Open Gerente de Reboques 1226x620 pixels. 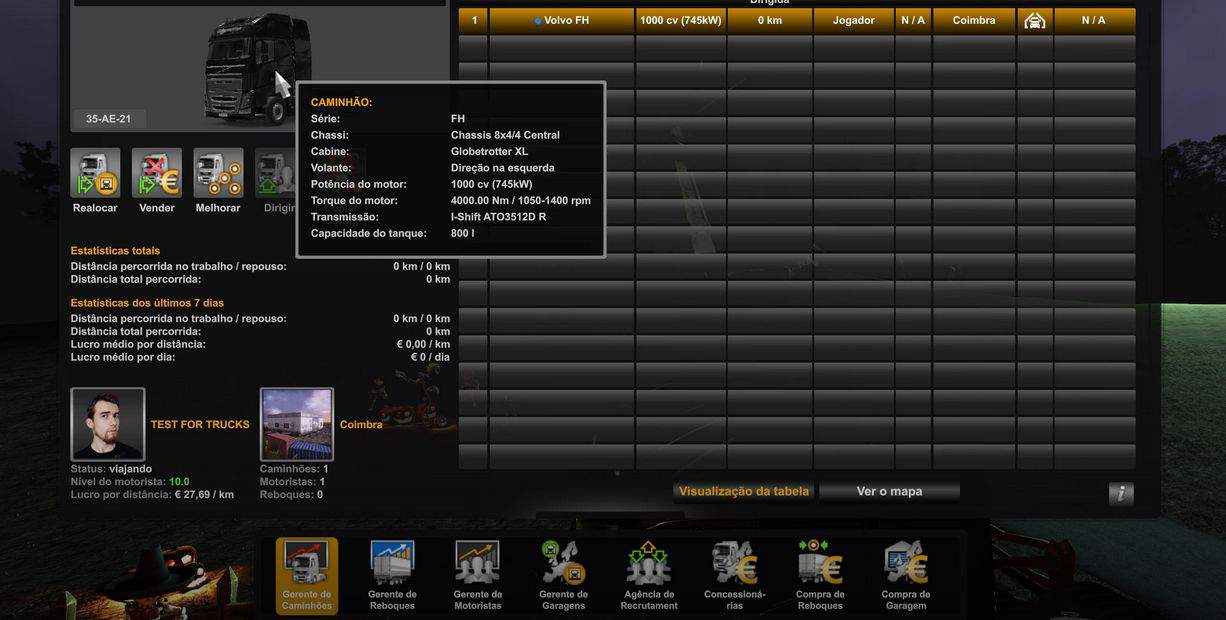(x=392, y=574)
